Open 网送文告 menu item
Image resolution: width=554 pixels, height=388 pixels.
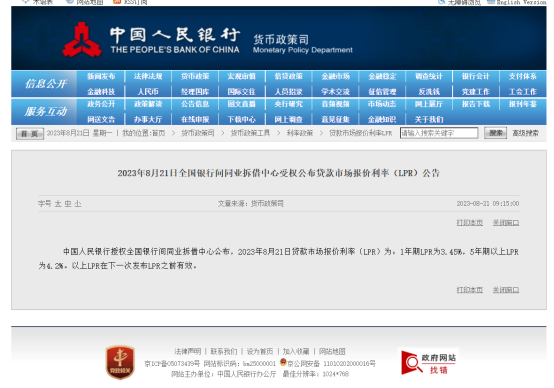coord(101,119)
